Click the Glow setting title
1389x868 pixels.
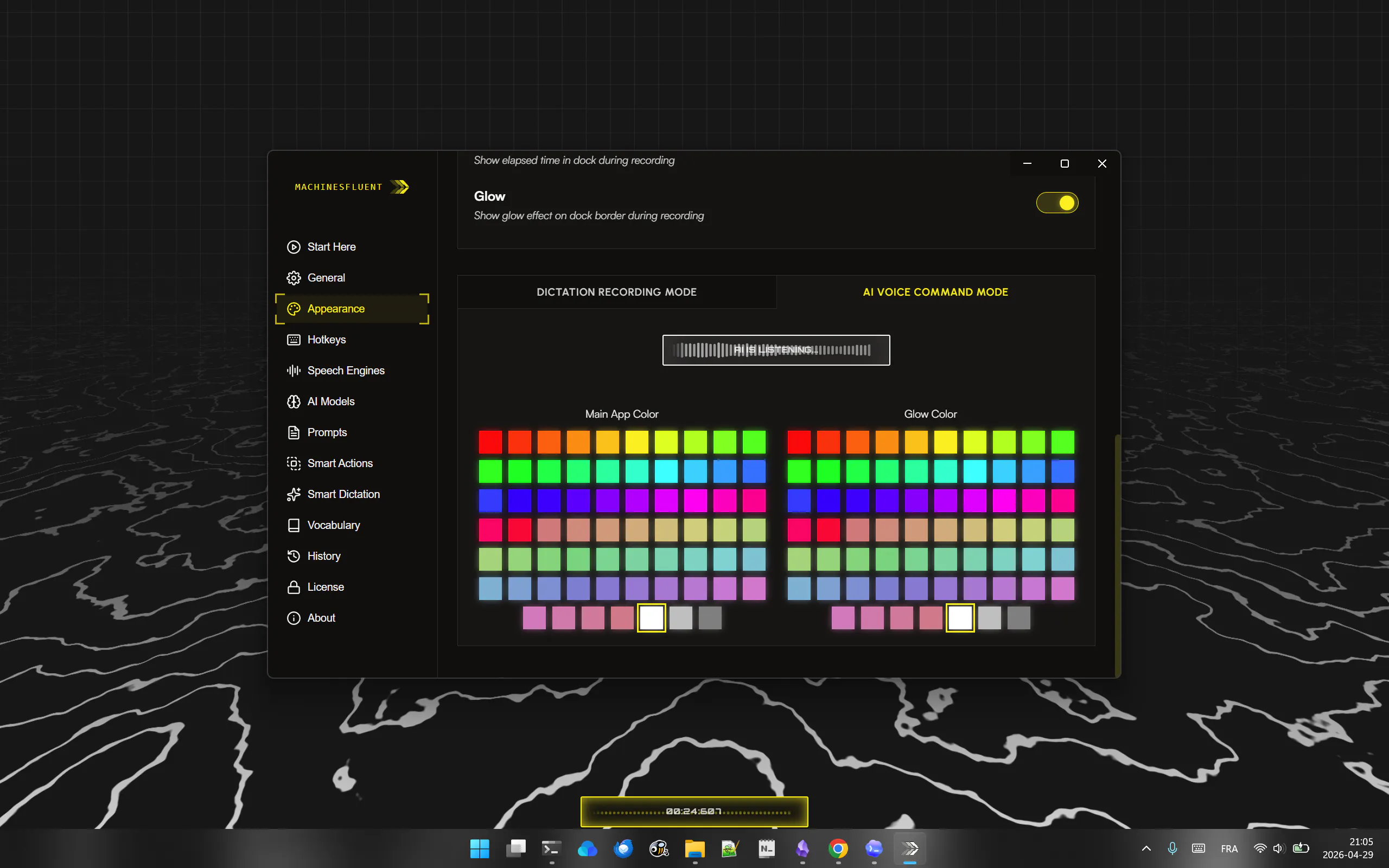pos(489,196)
